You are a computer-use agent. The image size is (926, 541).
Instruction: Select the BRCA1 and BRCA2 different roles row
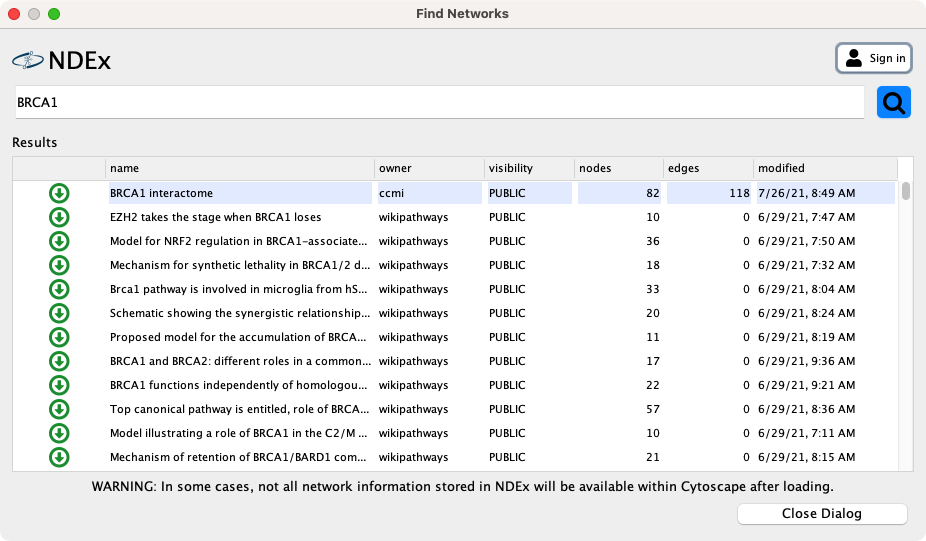tap(240, 361)
